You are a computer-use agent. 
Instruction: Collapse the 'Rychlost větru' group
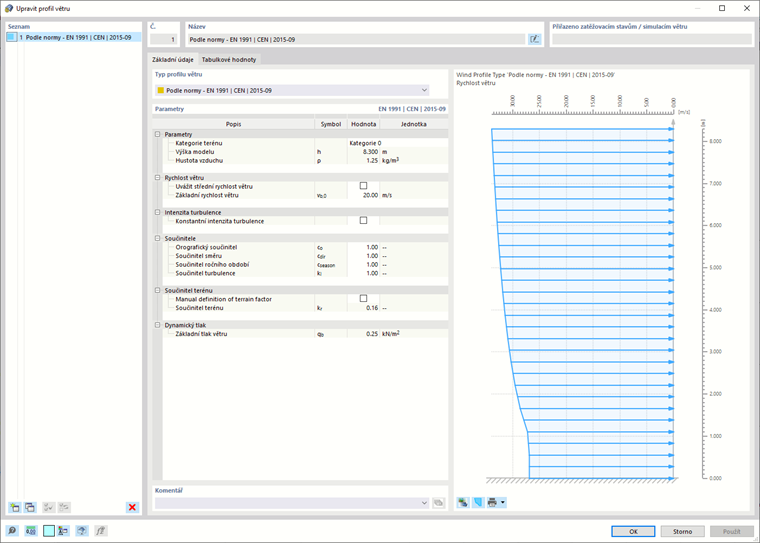pos(158,177)
